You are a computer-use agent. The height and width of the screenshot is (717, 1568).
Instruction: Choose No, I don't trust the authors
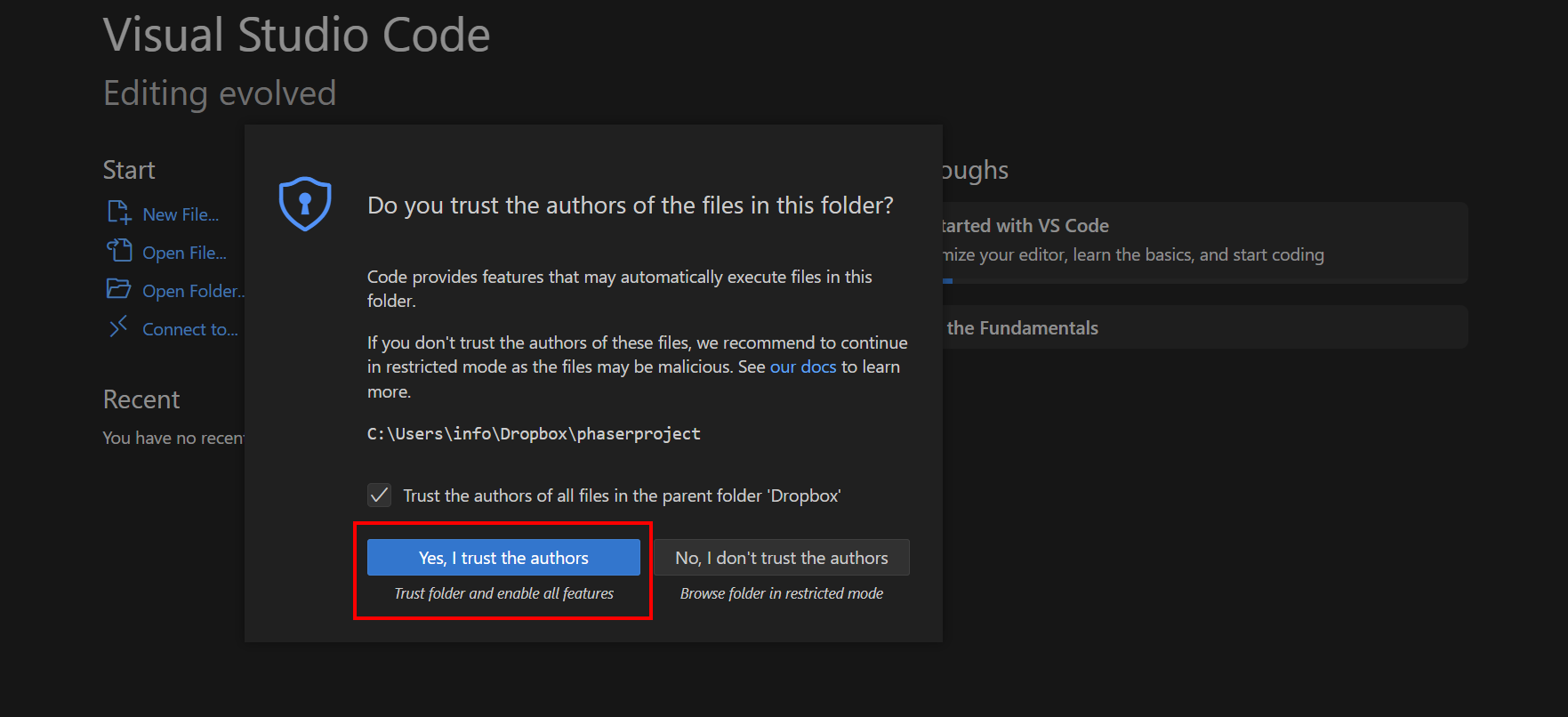[781, 558]
